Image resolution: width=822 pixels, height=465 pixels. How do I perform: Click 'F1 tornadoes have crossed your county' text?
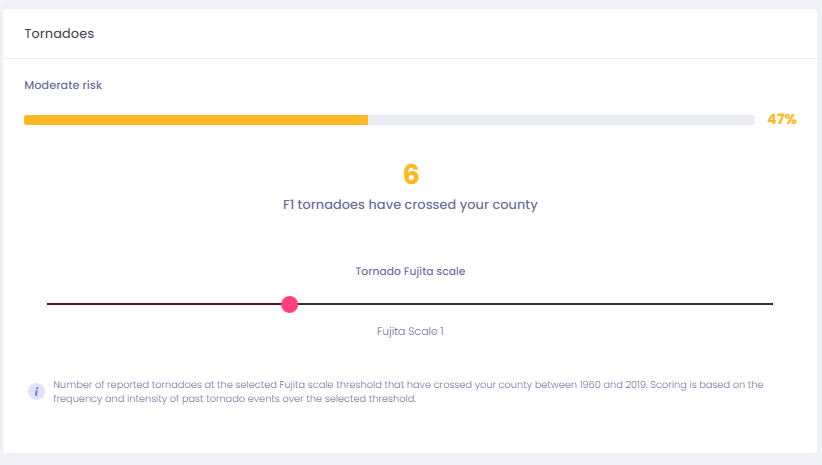coord(410,204)
